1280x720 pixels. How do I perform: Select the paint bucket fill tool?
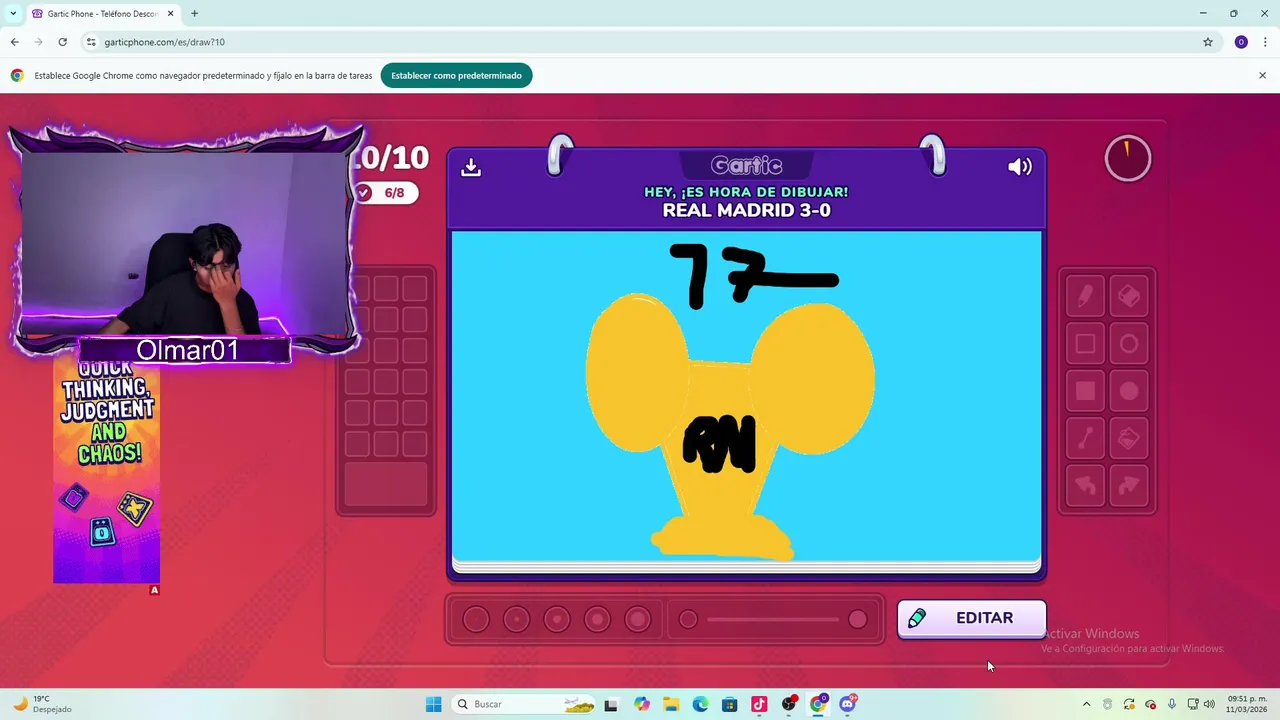pos(1129,438)
